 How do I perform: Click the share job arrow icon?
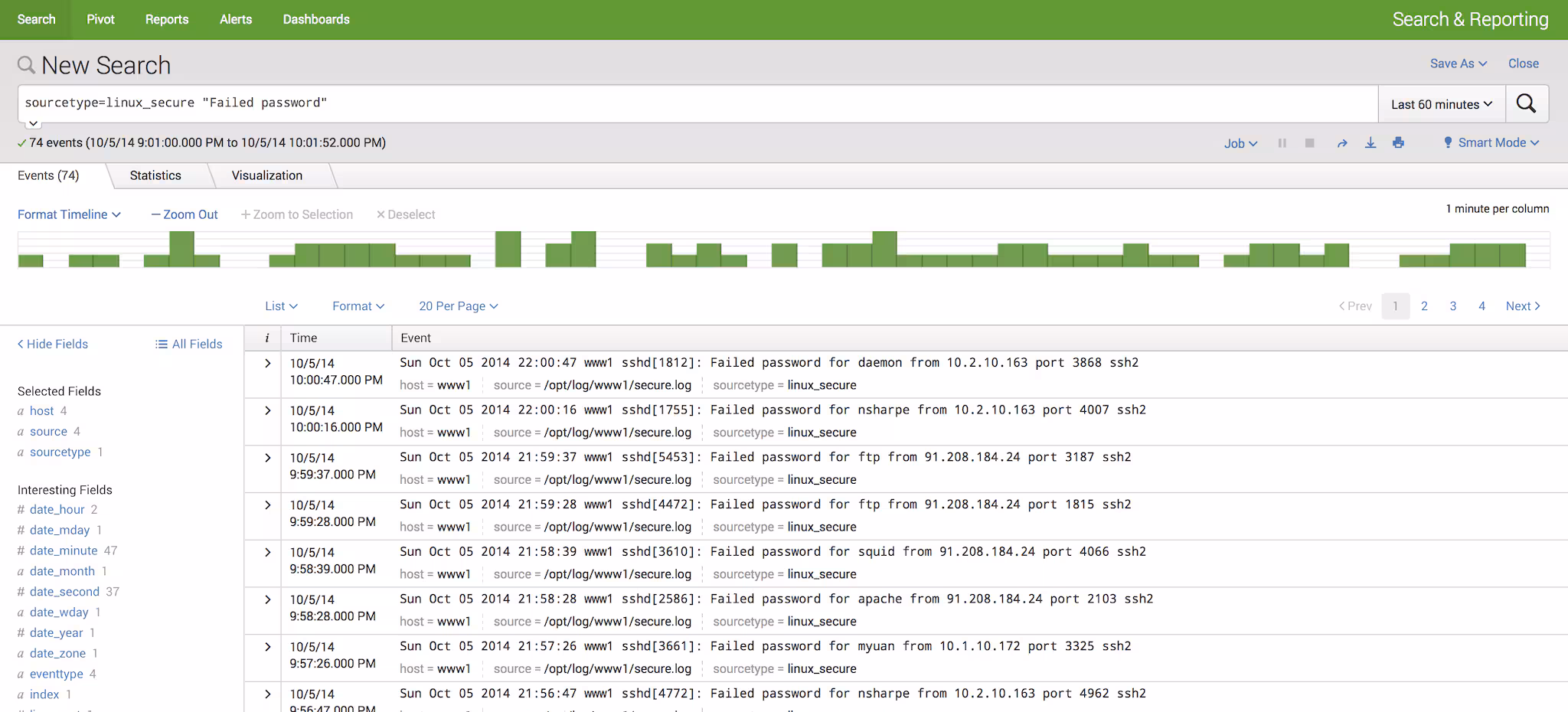pyautogui.click(x=1341, y=143)
